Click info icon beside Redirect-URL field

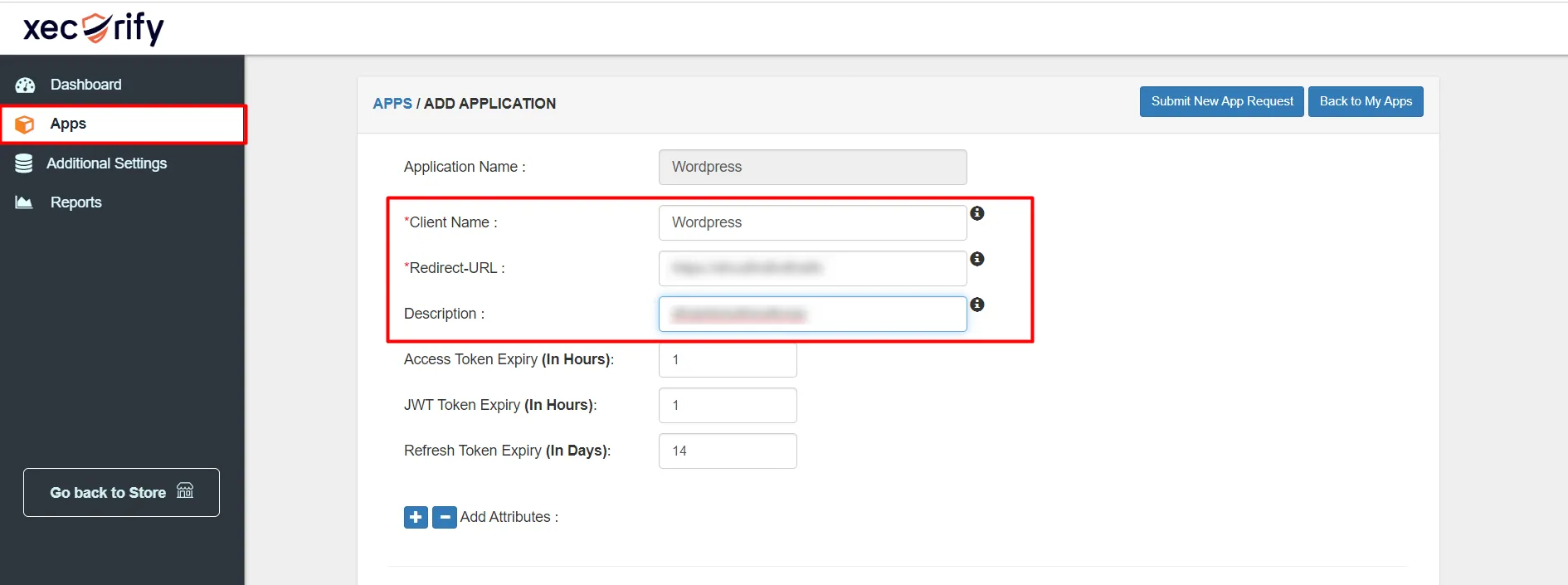point(977,259)
